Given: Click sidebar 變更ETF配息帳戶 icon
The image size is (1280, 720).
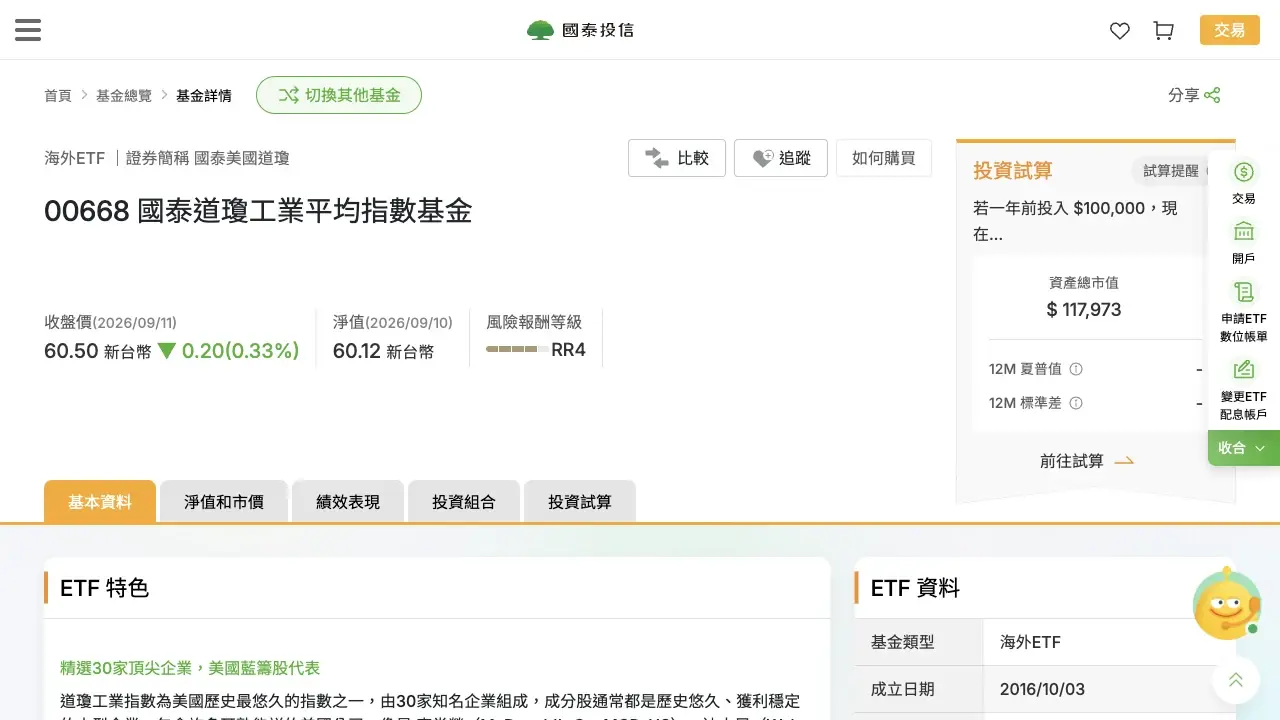Looking at the screenshot, I should 1244,370.
